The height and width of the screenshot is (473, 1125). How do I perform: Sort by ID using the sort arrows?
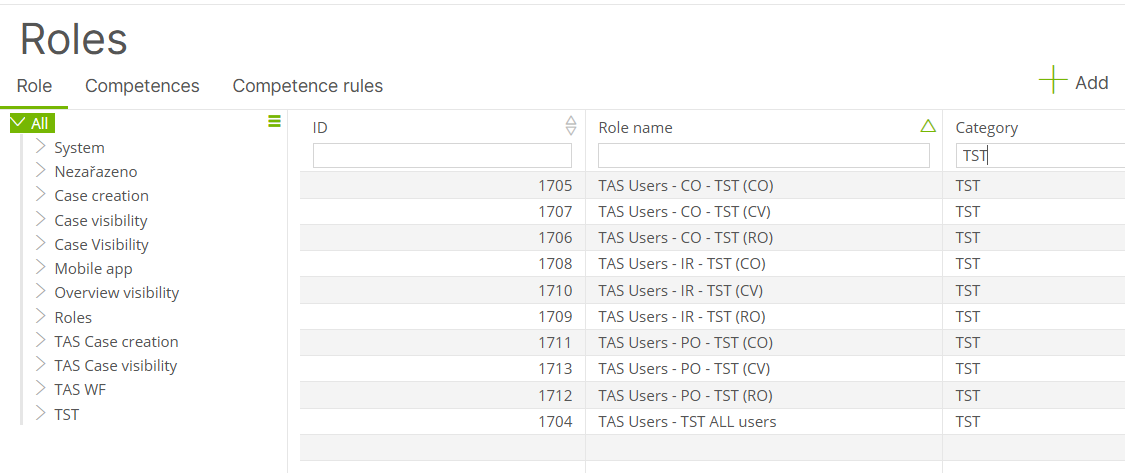coord(570,126)
